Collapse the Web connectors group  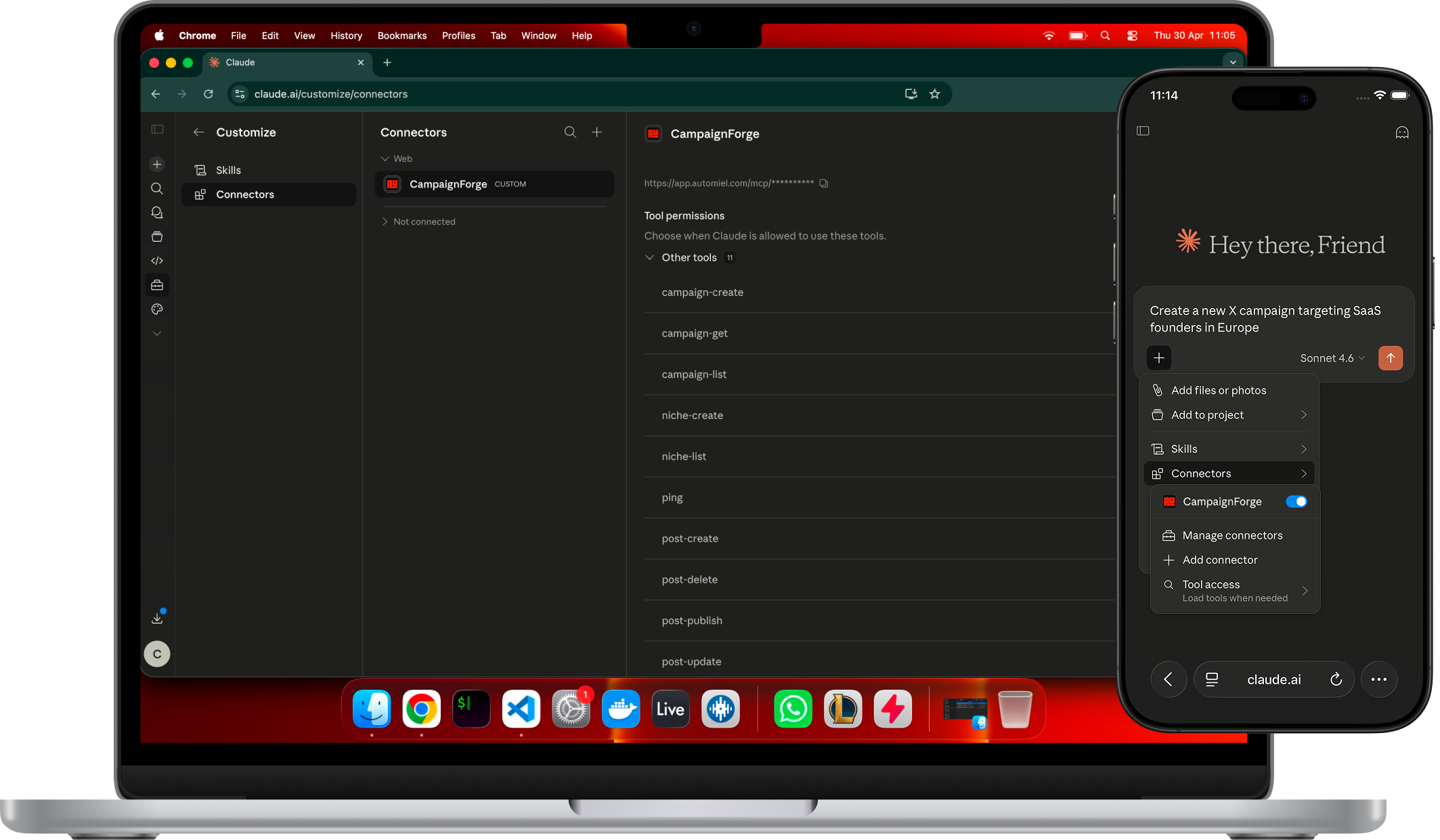[396, 159]
